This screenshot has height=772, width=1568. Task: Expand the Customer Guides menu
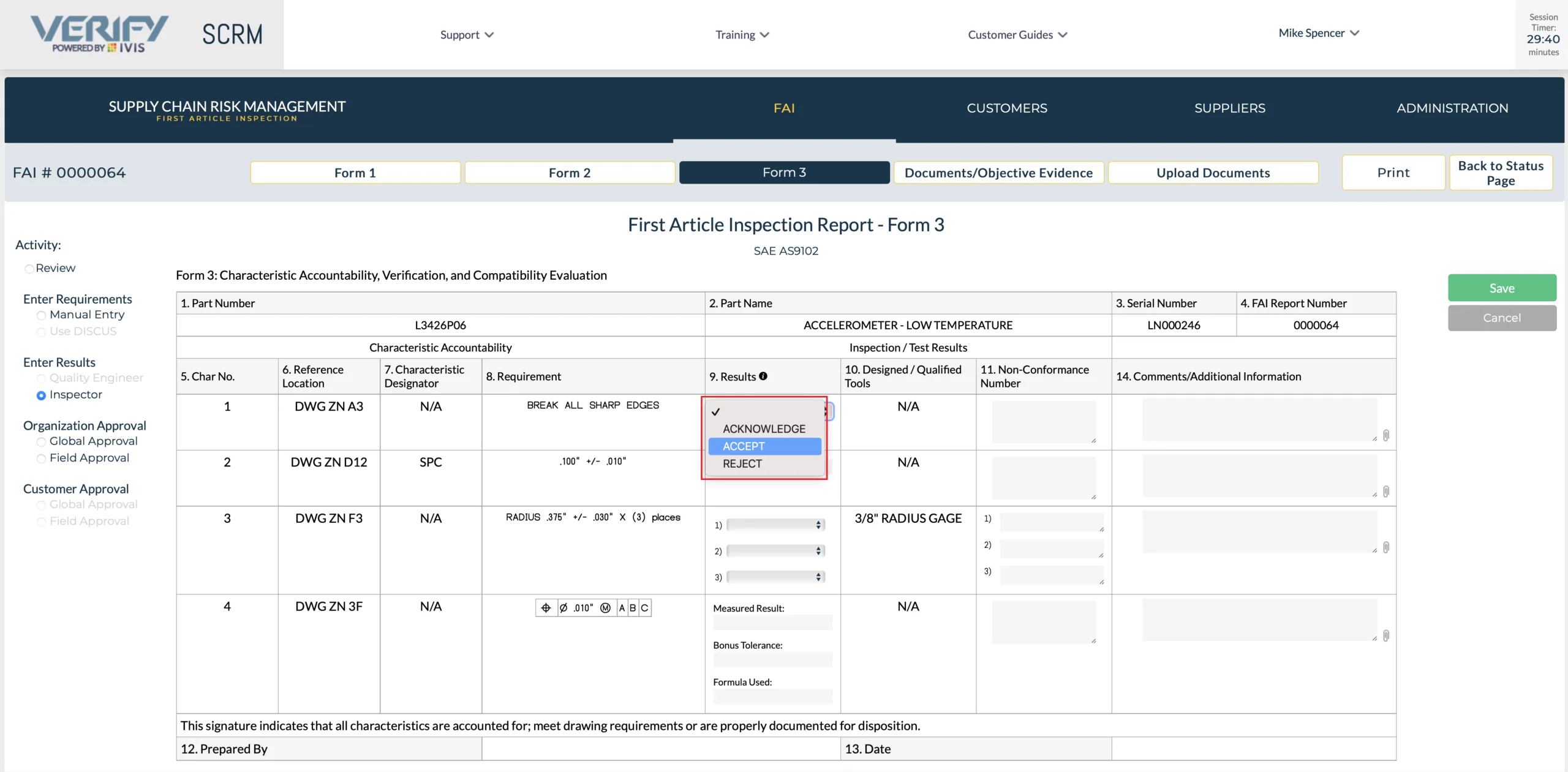[x=1017, y=35]
